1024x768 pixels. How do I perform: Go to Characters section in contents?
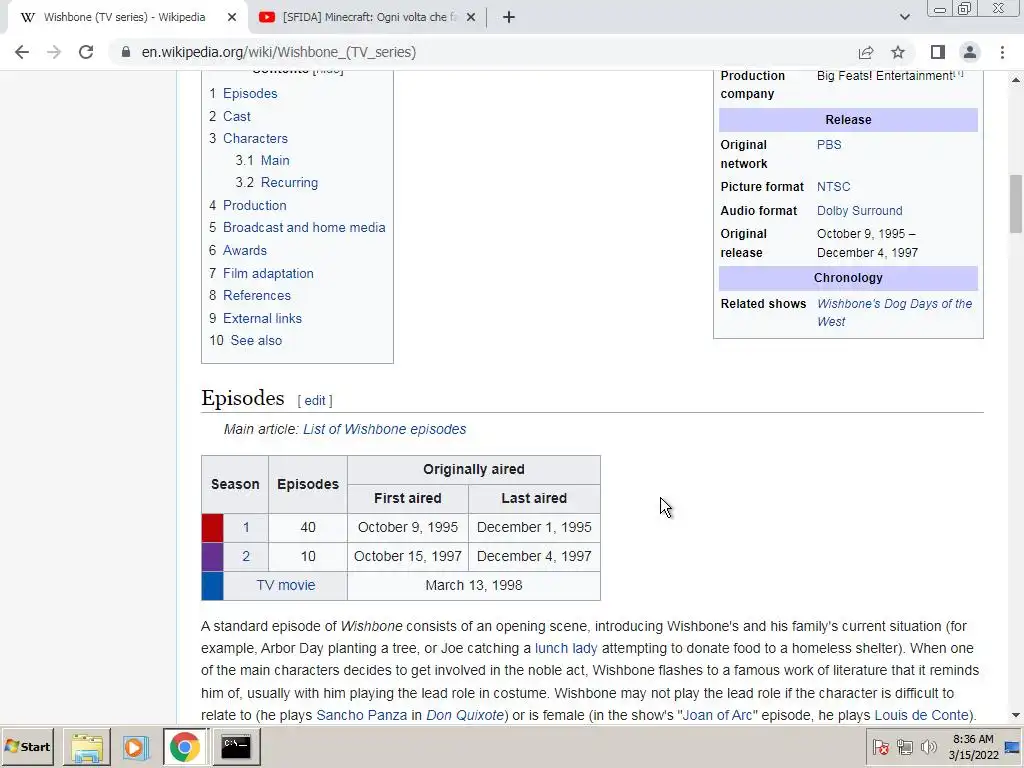tap(255, 138)
